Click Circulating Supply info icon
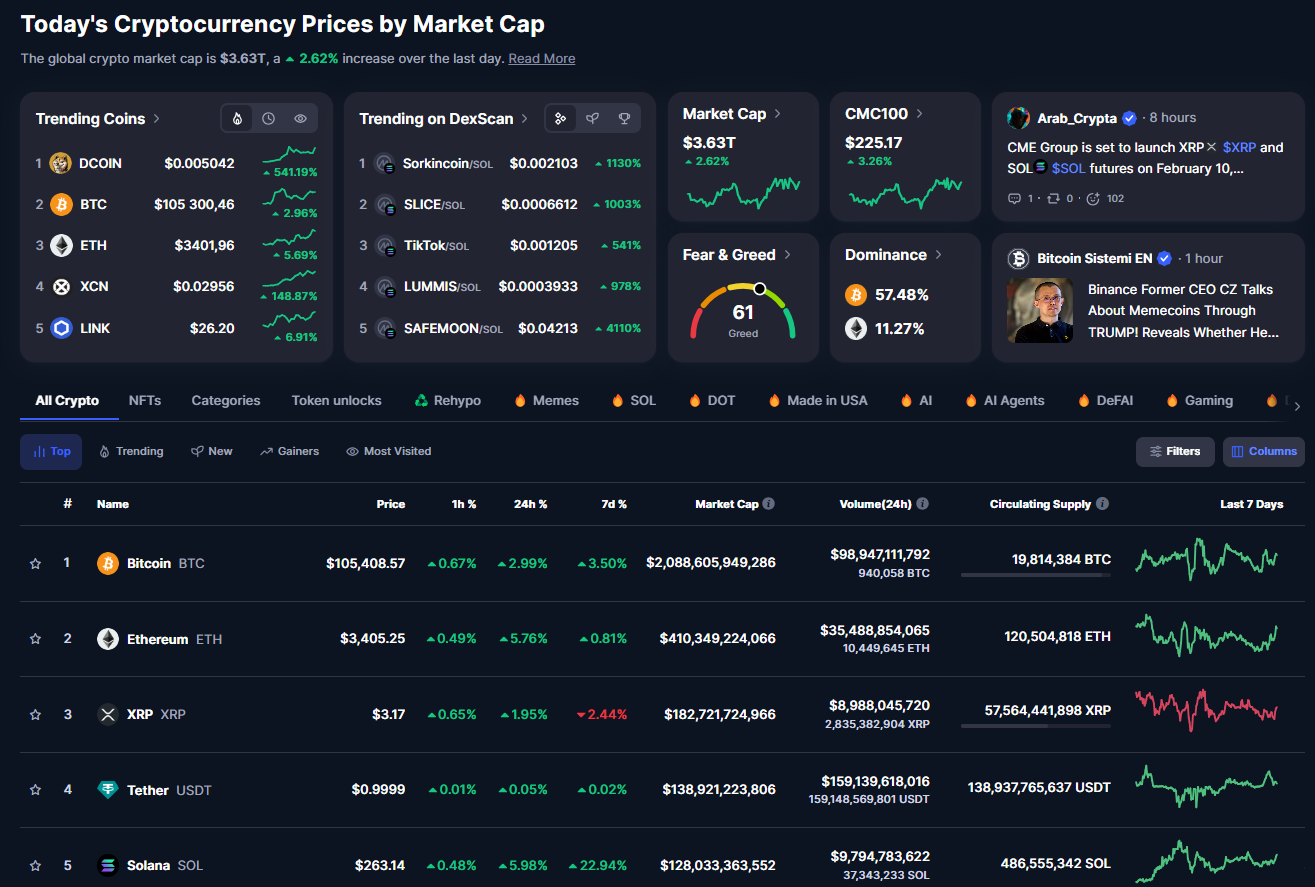 click(x=1102, y=504)
